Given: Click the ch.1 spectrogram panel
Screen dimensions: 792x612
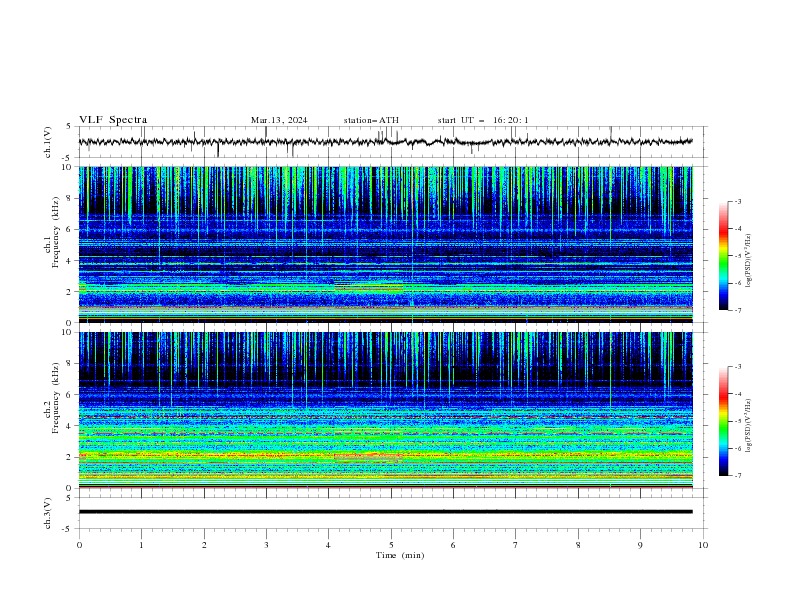Looking at the screenshot, I should (385, 244).
